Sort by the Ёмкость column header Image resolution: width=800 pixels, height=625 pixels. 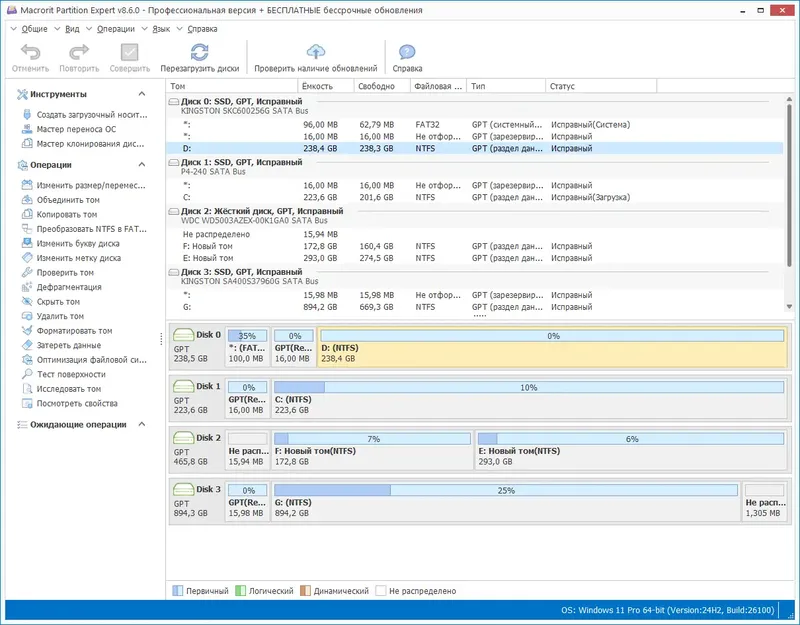pyautogui.click(x=317, y=87)
